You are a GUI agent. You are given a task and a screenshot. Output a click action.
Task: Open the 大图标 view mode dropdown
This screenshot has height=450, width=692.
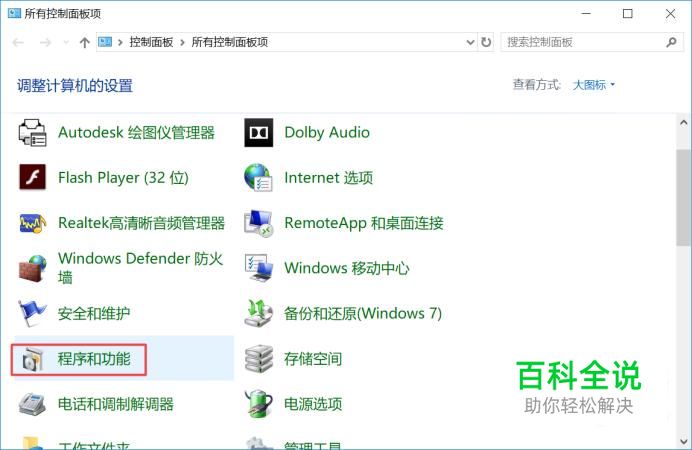tap(593, 85)
